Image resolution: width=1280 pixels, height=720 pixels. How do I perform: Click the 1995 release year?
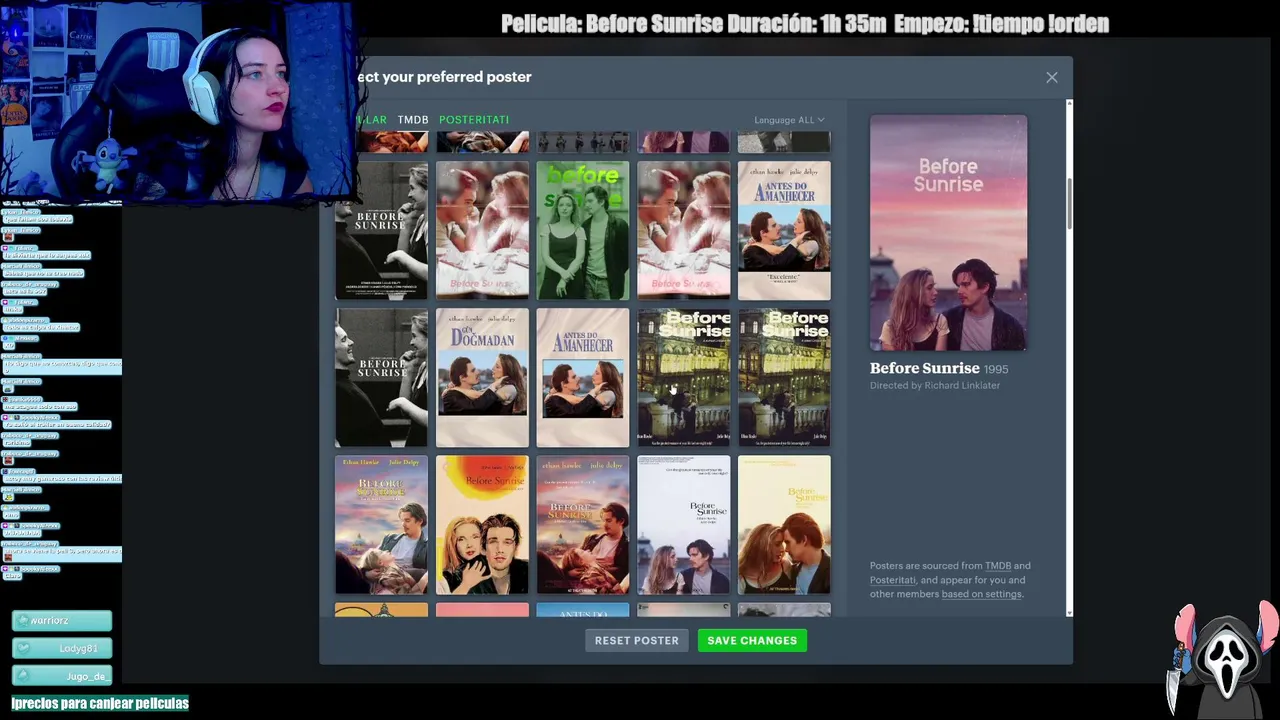coord(996,369)
